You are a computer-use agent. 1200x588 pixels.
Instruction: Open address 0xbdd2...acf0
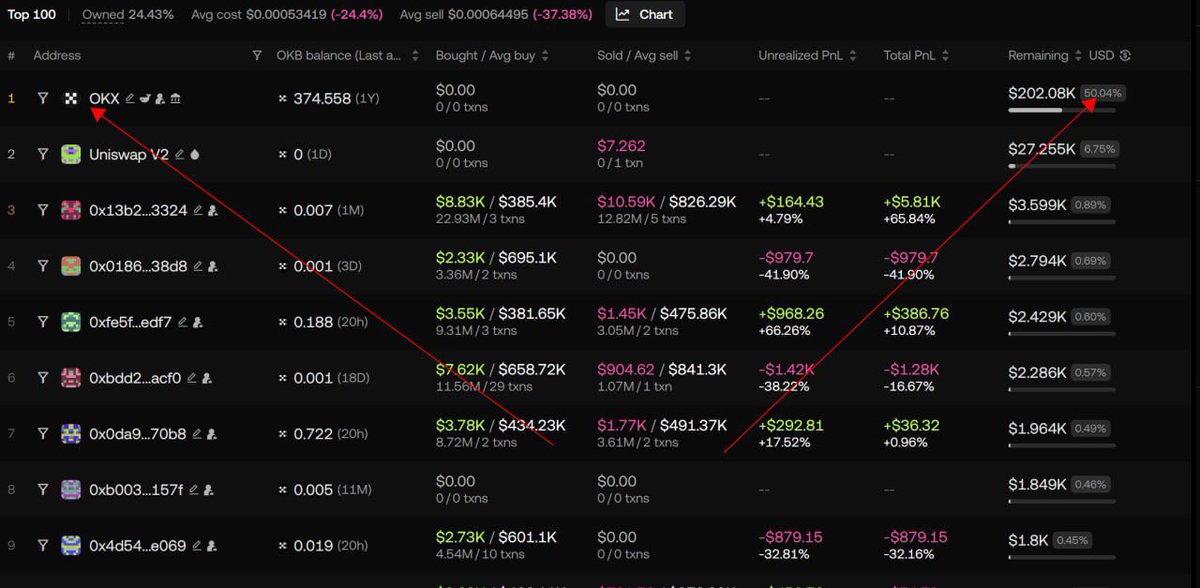click(135, 379)
